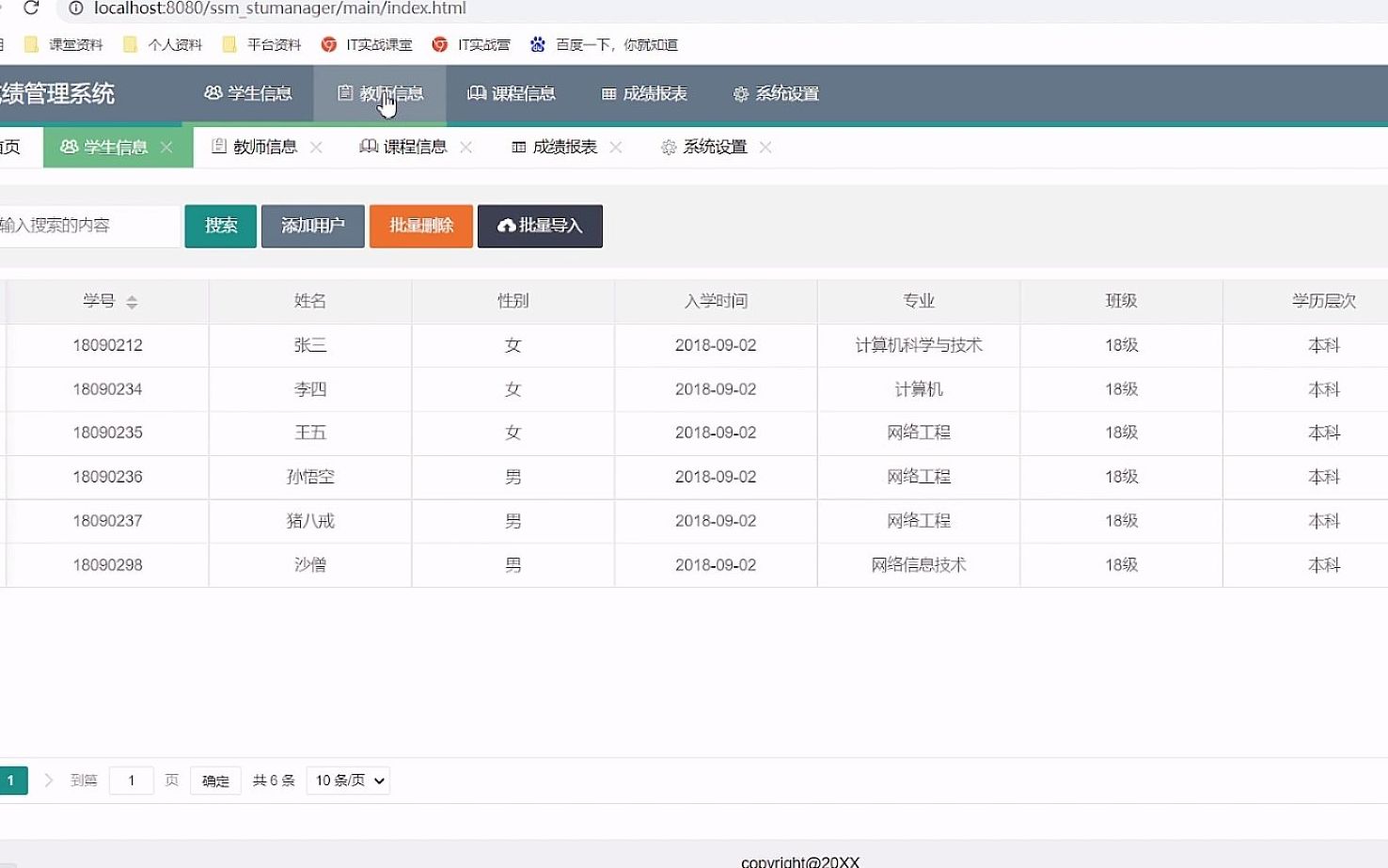Focus the go-to page number input
Image resolution: width=1388 pixels, height=868 pixels.
click(x=132, y=781)
